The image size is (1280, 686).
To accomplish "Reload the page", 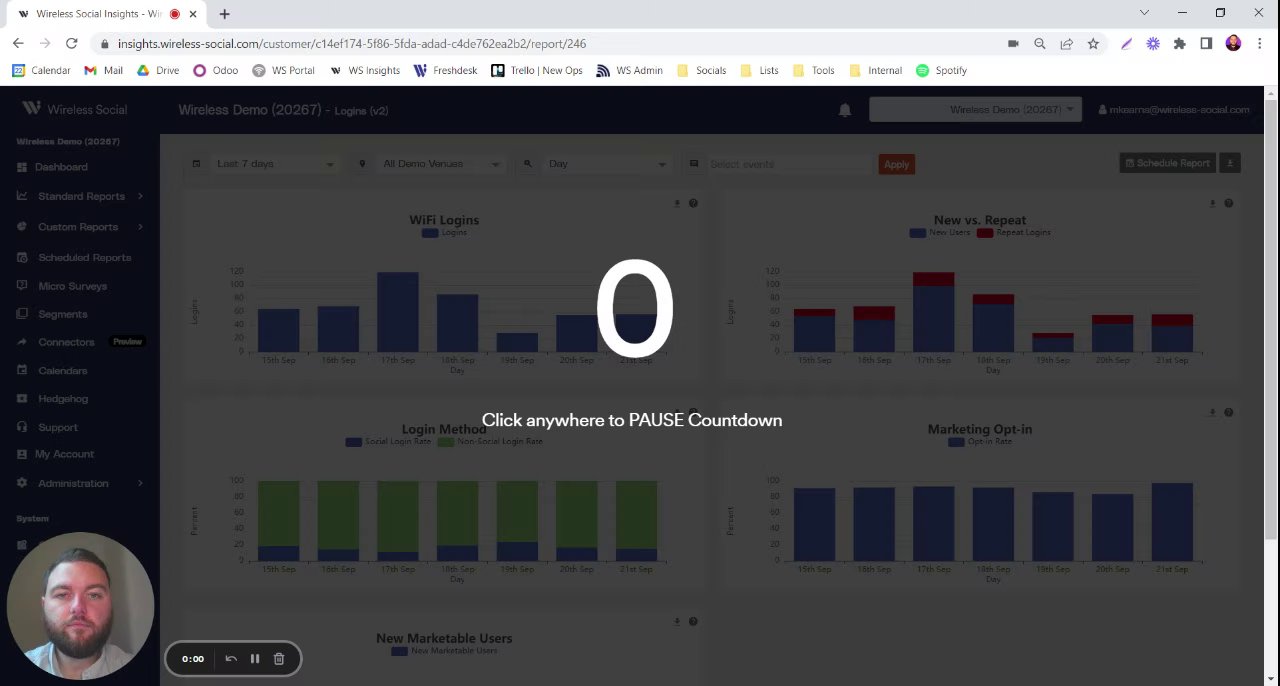I will tap(71, 44).
